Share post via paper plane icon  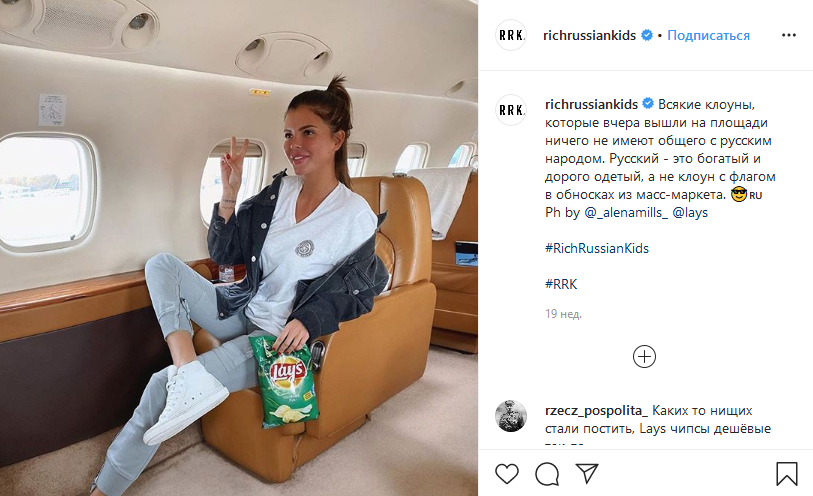pyautogui.click(x=587, y=474)
